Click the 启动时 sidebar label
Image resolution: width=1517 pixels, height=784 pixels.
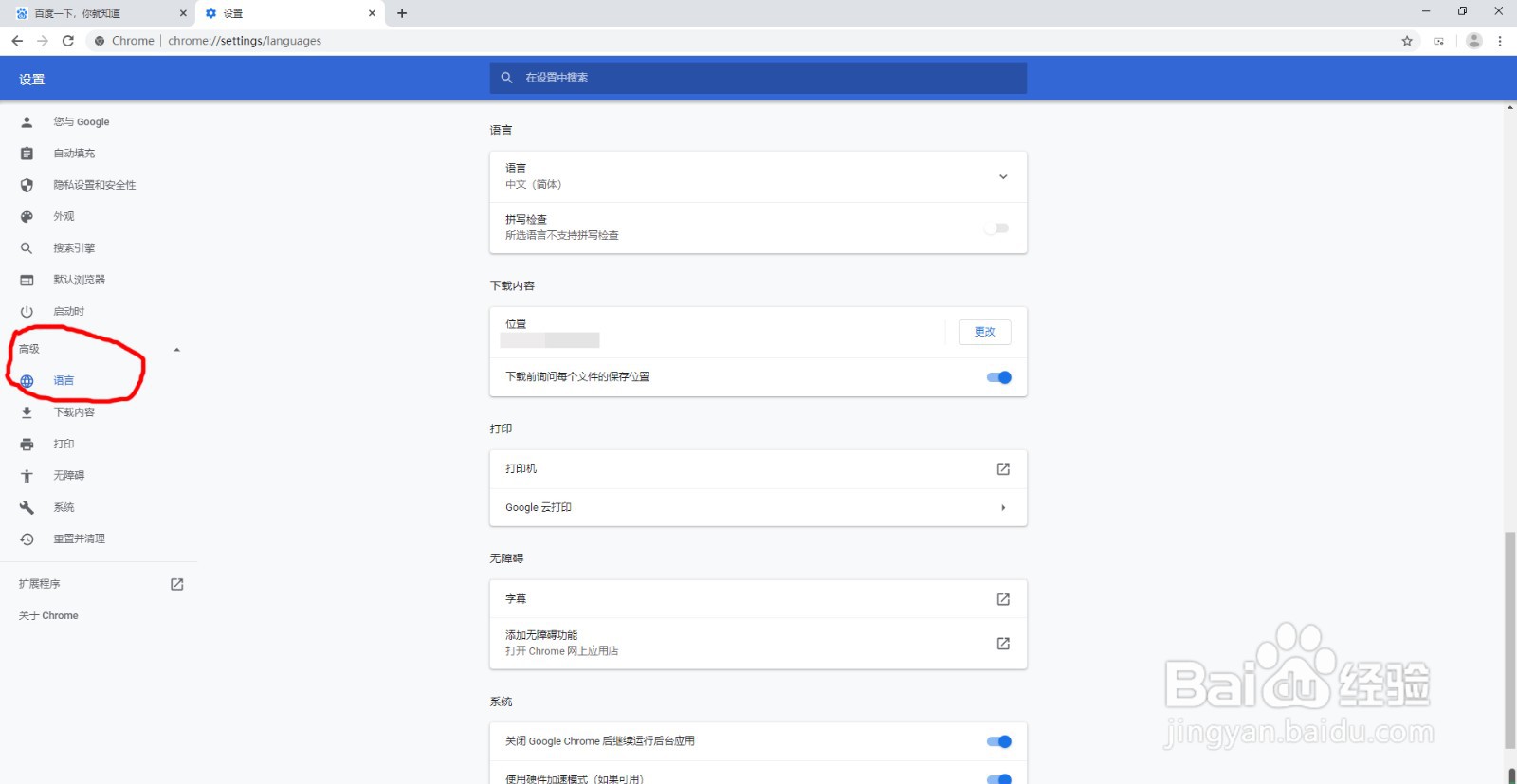[69, 312]
